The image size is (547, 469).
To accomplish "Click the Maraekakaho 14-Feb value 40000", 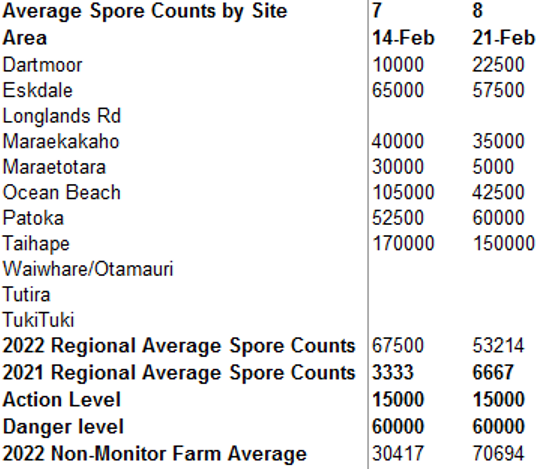I will (x=398, y=141).
